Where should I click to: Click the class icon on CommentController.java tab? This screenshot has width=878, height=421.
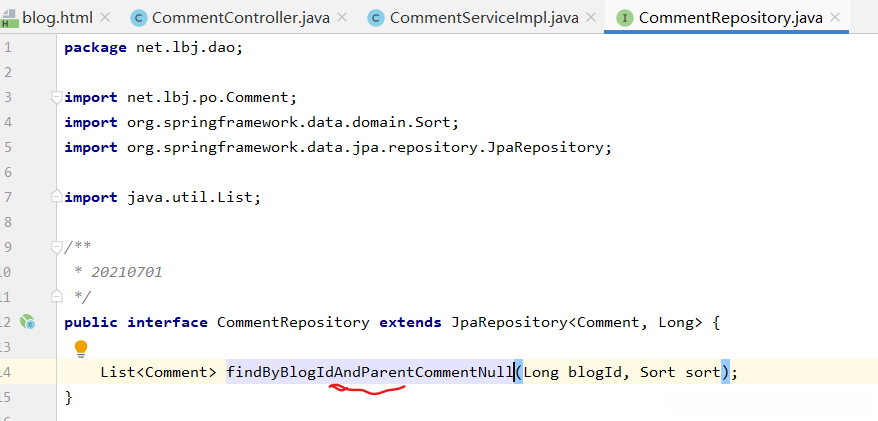[x=138, y=18]
